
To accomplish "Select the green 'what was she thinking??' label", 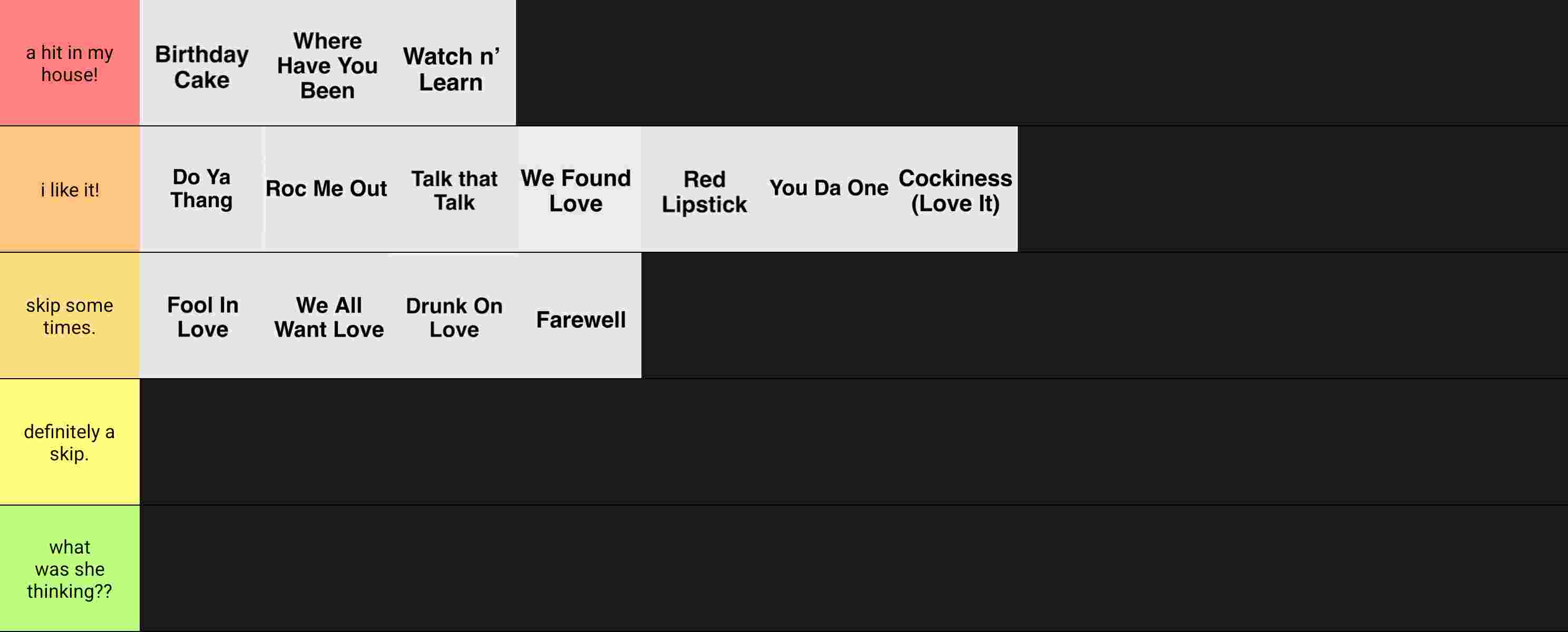I will pyautogui.click(x=70, y=568).
